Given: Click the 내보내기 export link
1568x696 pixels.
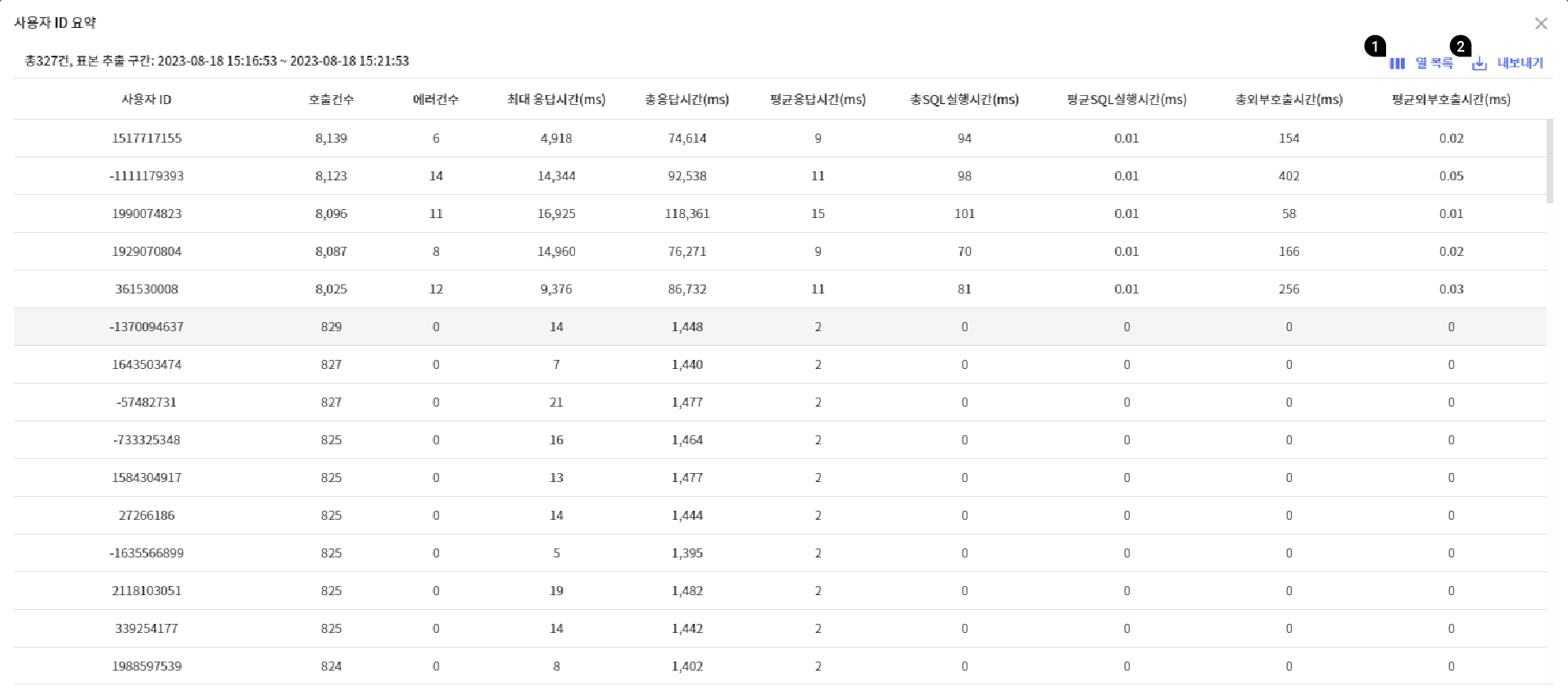Looking at the screenshot, I should coord(1520,63).
